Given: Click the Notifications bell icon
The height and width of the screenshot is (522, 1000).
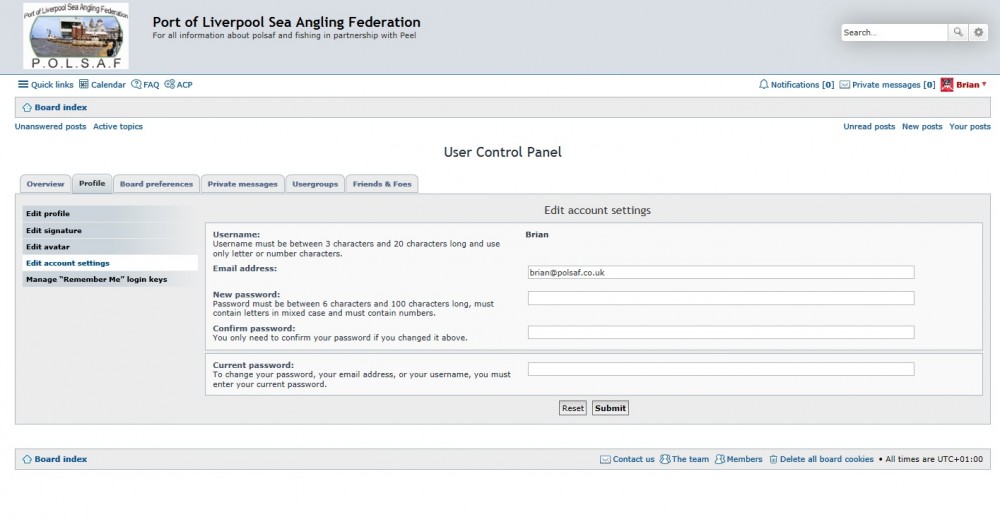Looking at the screenshot, I should pyautogui.click(x=763, y=84).
